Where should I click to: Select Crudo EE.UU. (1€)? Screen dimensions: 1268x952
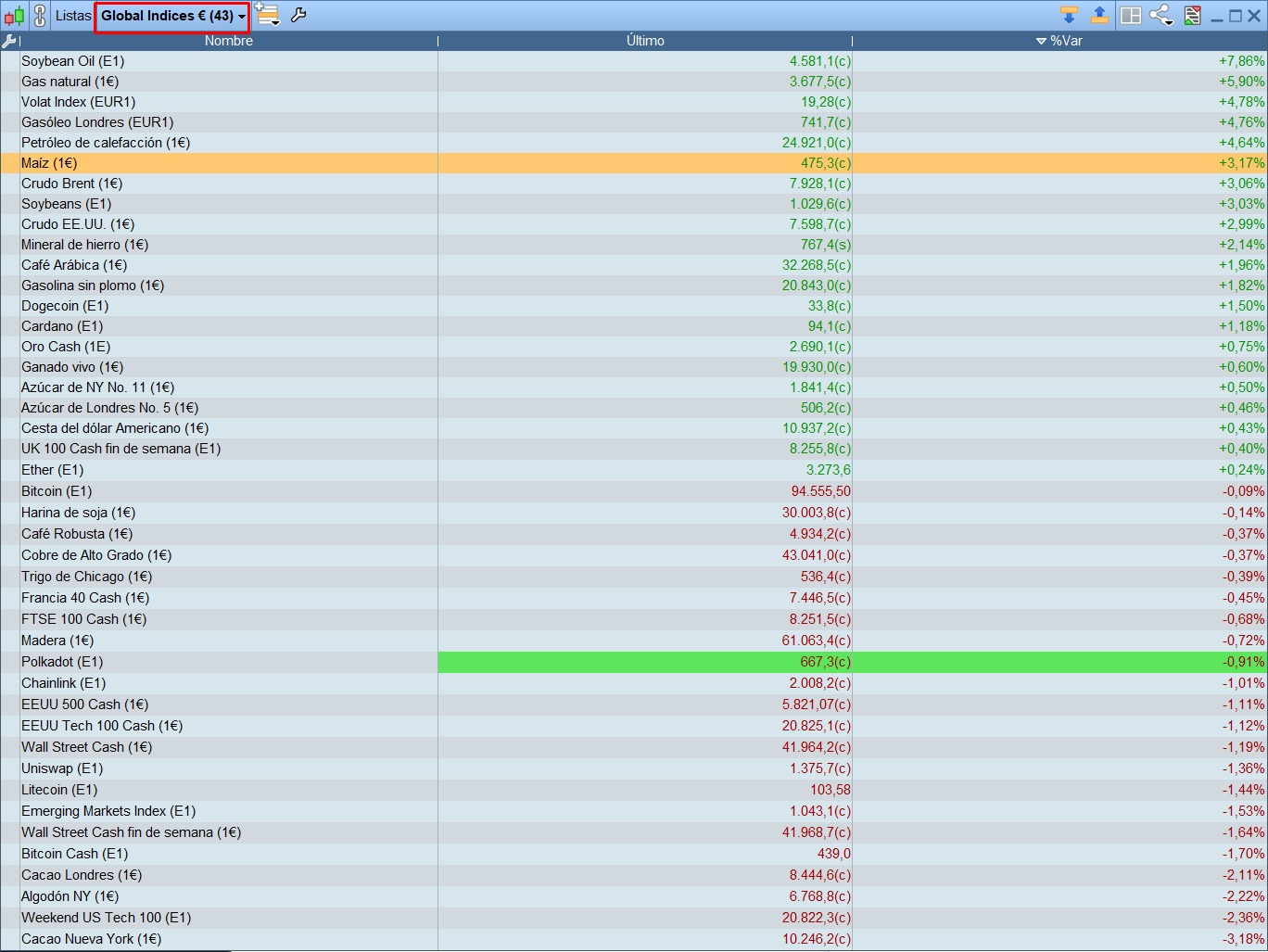(x=78, y=224)
